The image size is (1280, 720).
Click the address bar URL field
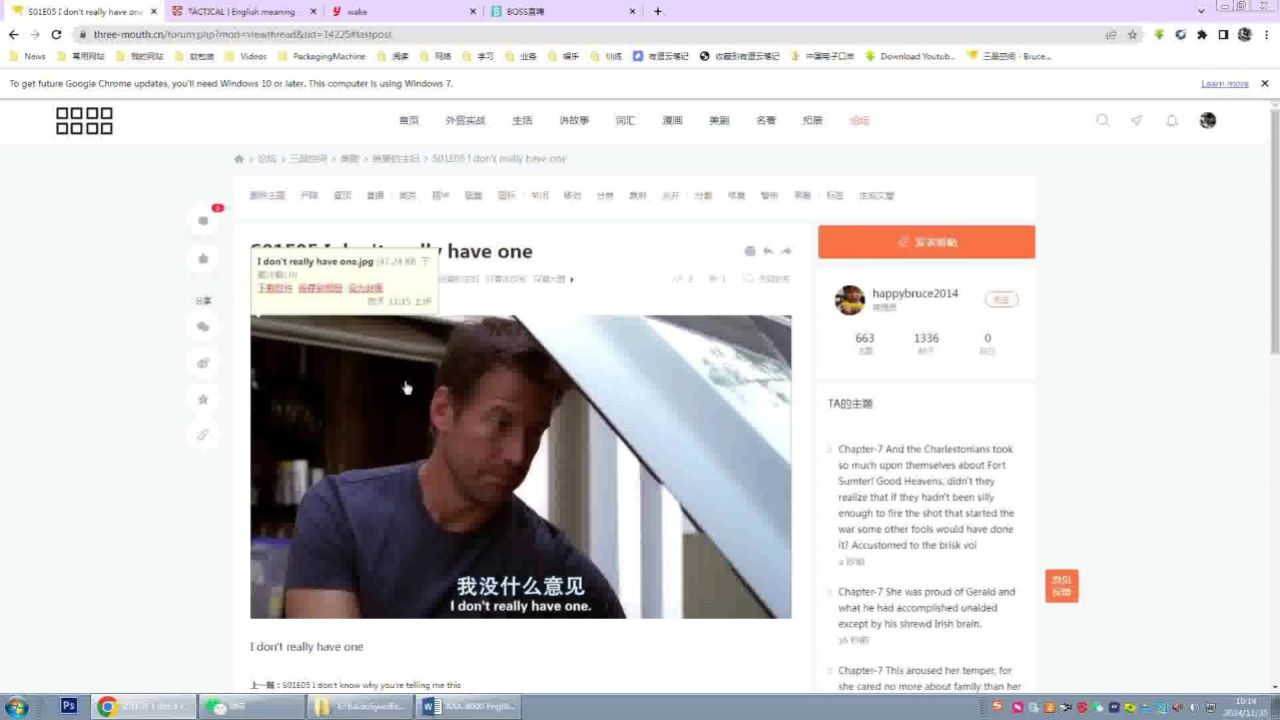590,34
